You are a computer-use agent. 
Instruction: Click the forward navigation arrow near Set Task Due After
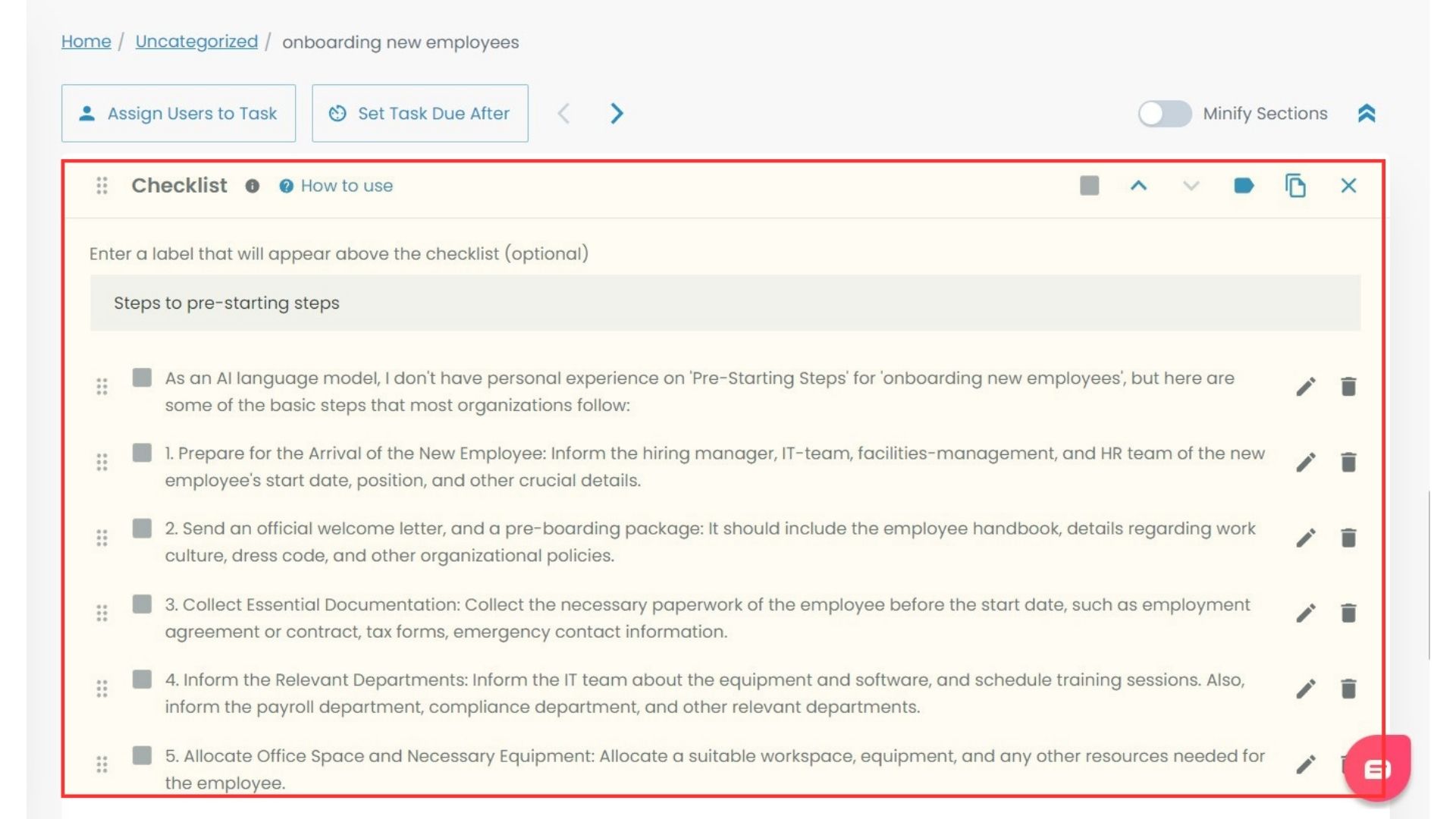617,113
